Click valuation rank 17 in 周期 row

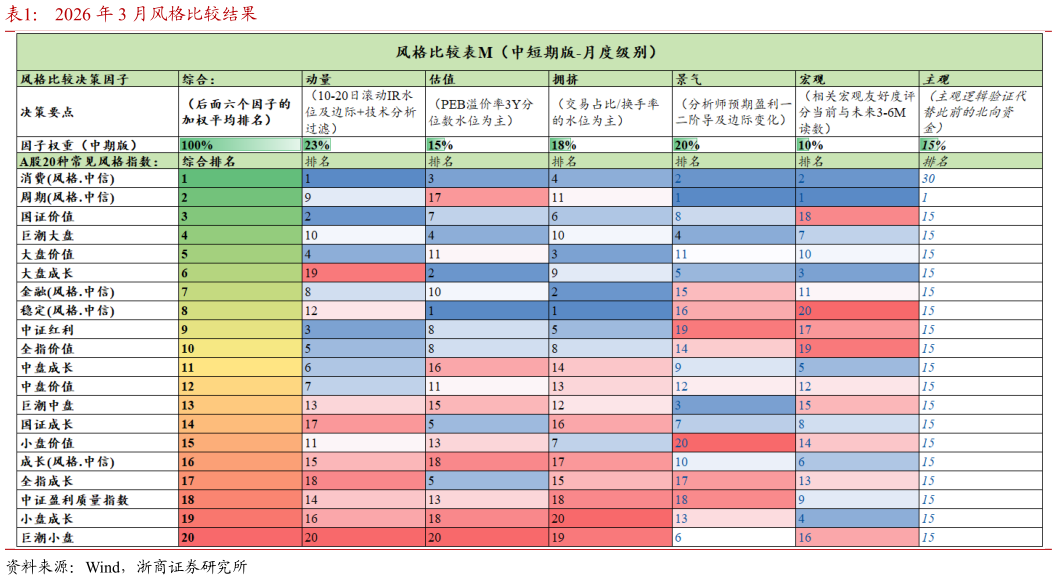(487, 198)
